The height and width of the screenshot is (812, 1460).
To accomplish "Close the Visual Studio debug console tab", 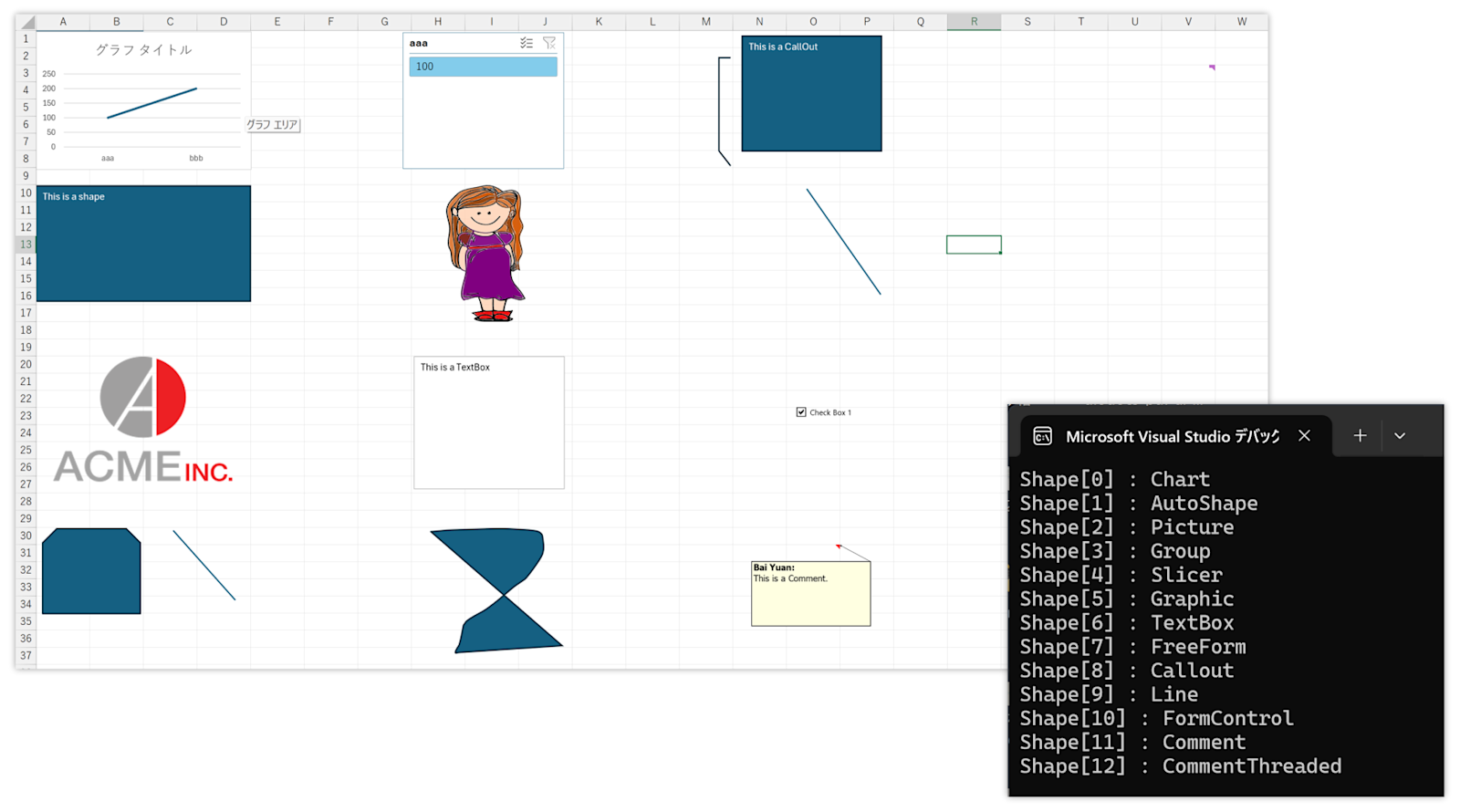I will pyautogui.click(x=1305, y=436).
